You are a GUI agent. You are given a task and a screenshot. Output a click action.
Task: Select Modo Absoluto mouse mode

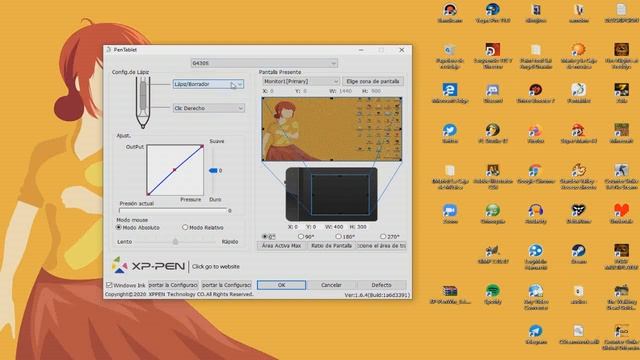click(x=119, y=227)
